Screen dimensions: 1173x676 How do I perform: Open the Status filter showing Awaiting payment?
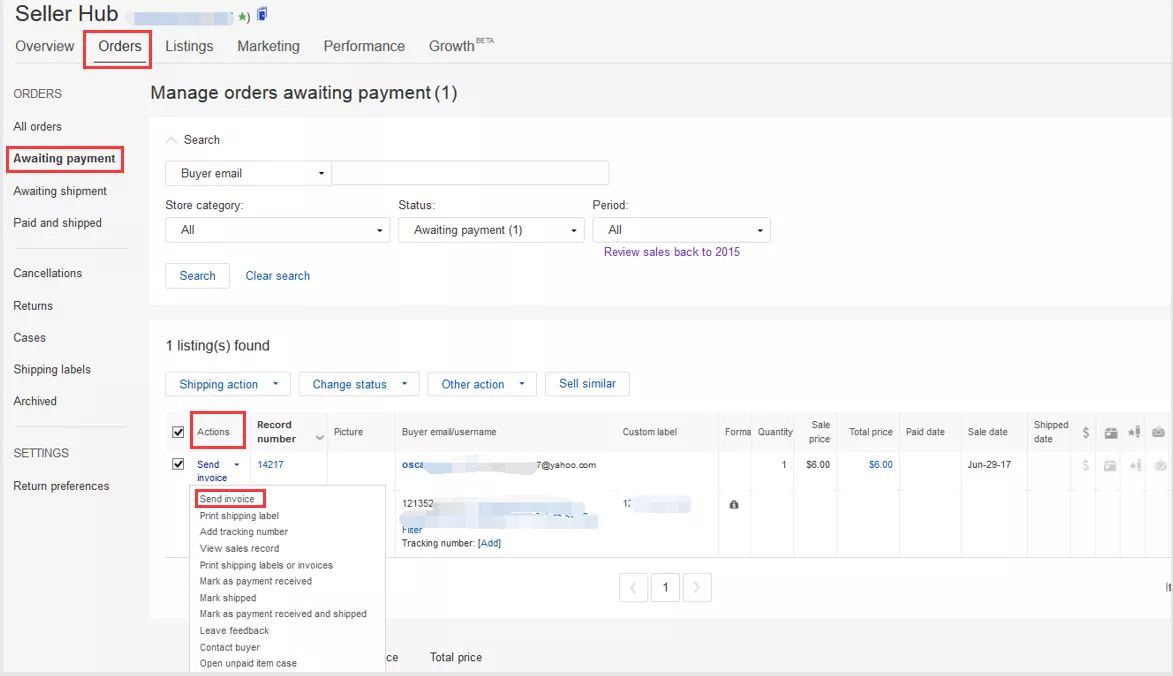(491, 229)
